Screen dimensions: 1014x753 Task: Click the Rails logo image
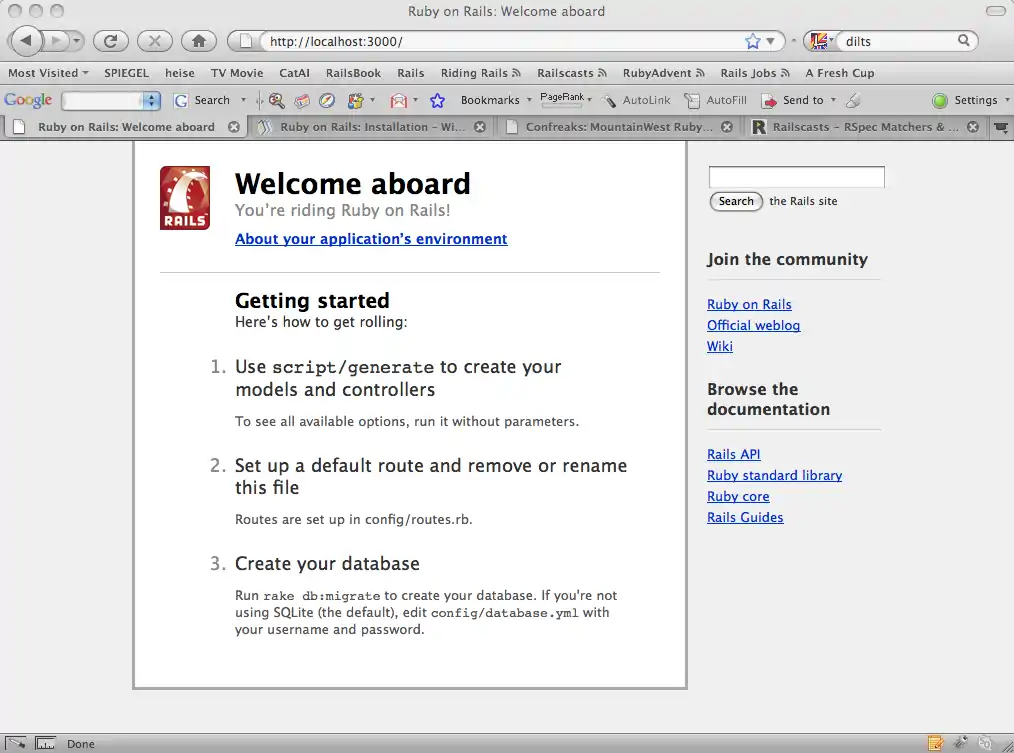pyautogui.click(x=185, y=198)
